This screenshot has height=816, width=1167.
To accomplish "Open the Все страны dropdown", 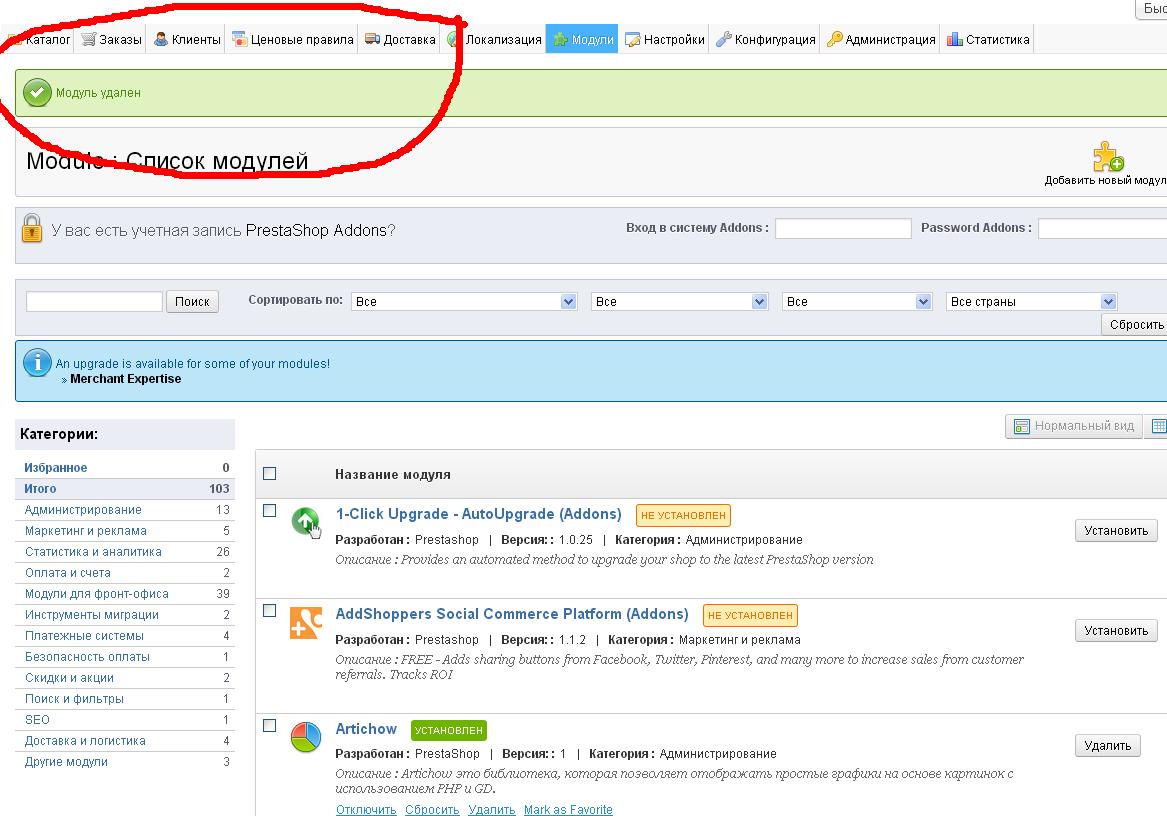I will click(x=1032, y=302).
